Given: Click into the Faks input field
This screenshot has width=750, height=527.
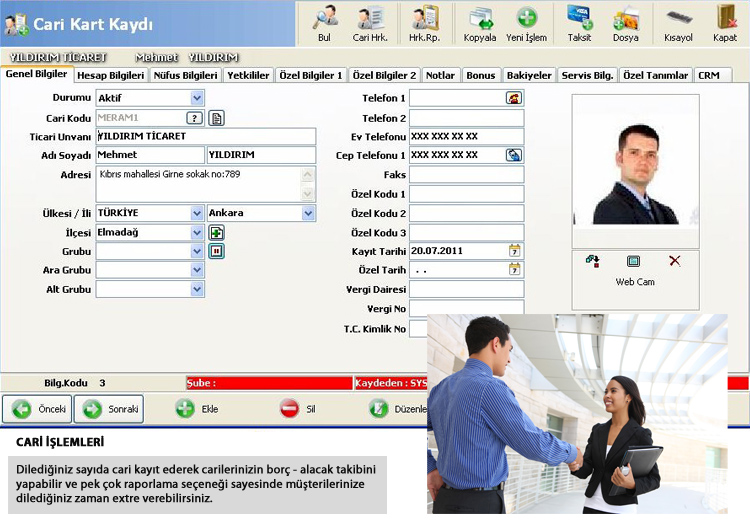Looking at the screenshot, I should (x=466, y=175).
